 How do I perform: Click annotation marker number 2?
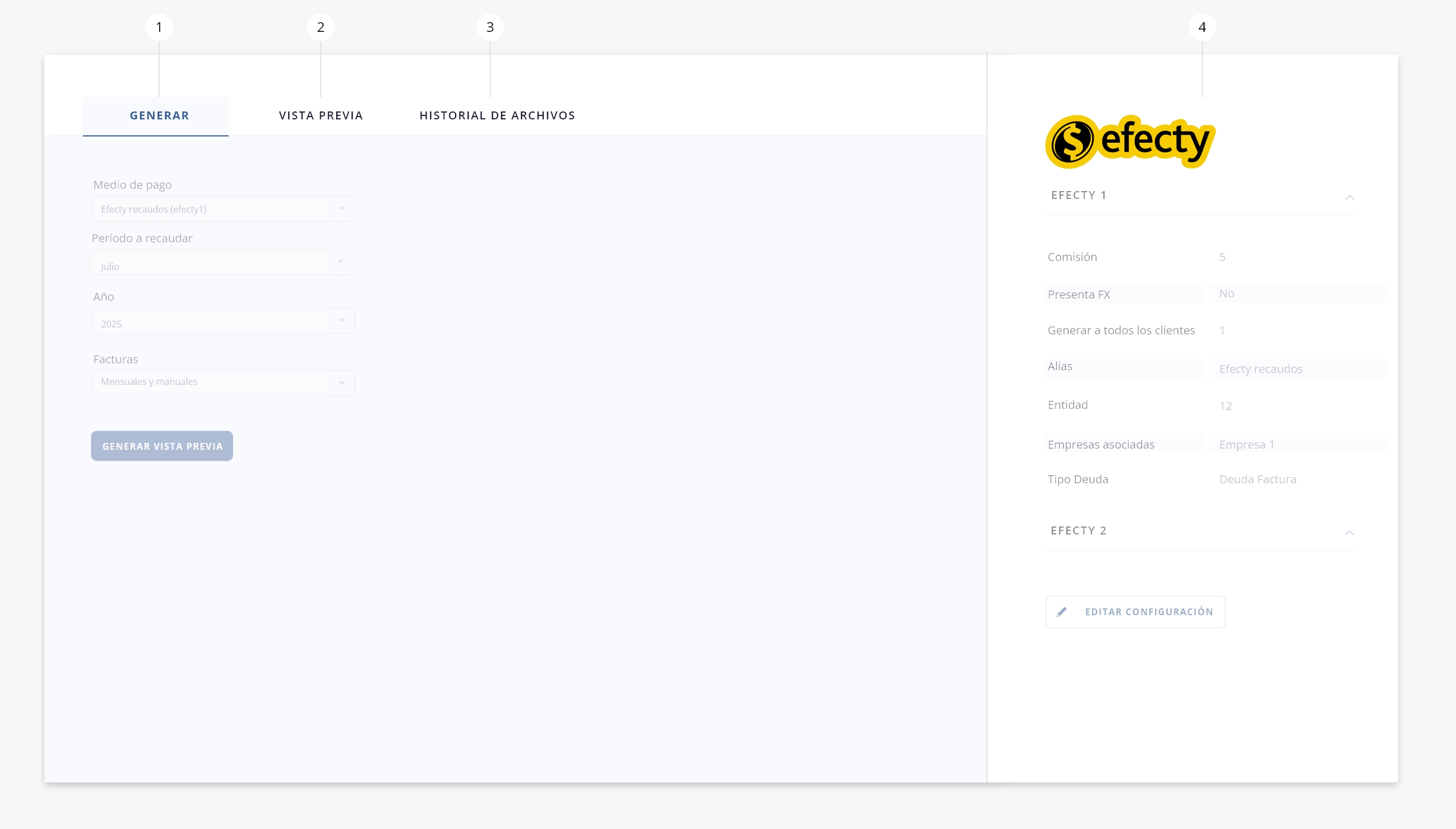(321, 27)
